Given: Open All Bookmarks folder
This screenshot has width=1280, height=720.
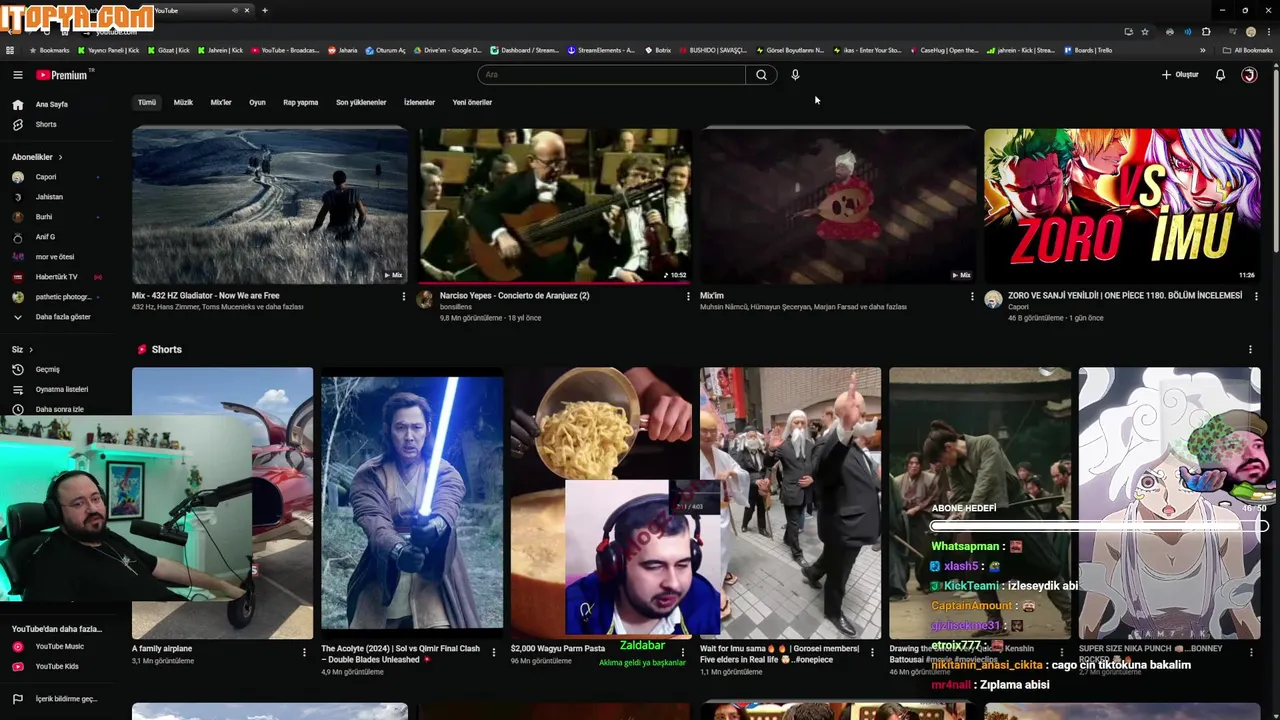Looking at the screenshot, I should coord(1247,50).
